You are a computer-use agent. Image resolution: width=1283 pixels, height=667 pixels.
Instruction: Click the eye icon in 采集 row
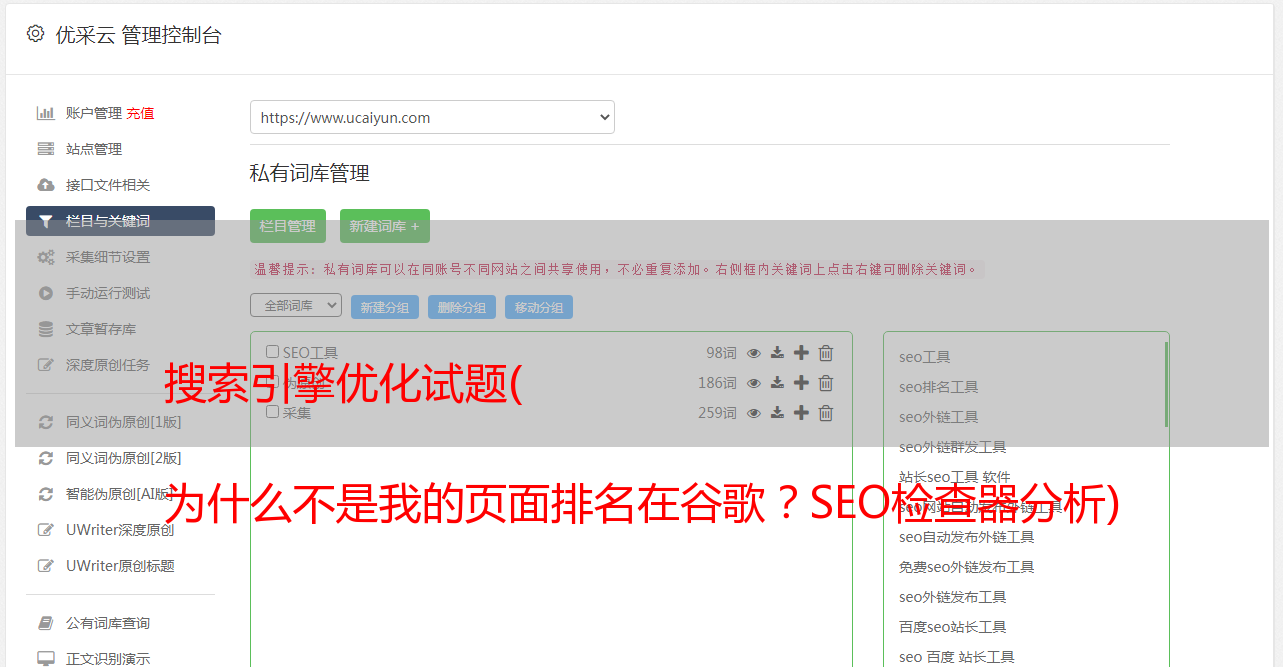tap(754, 413)
